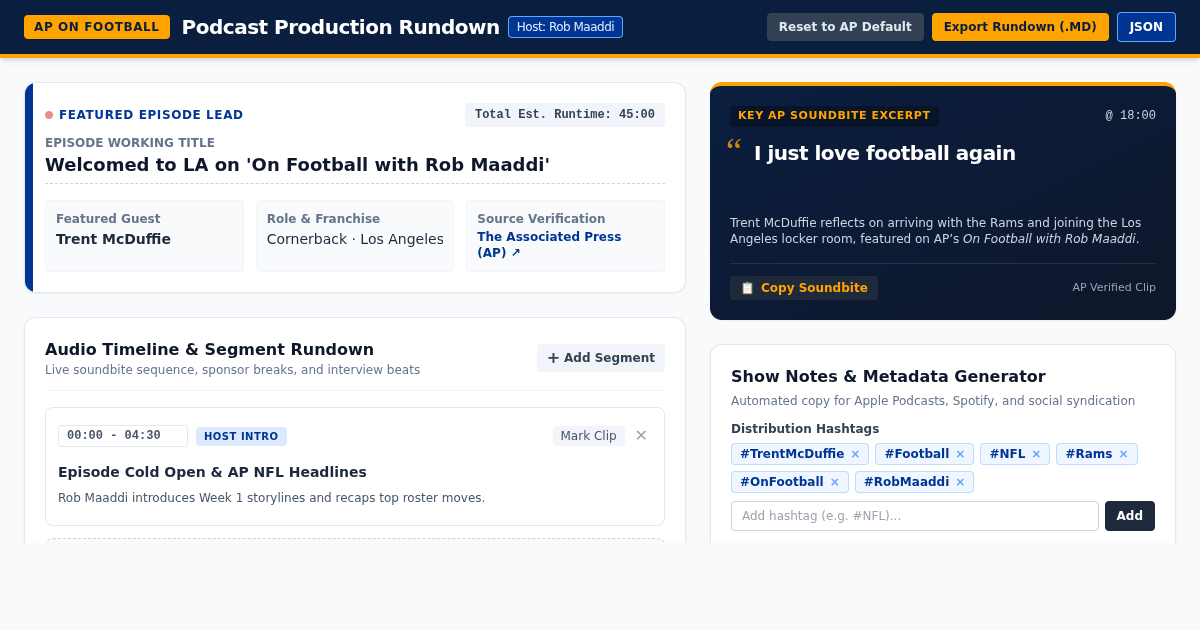Export Rundown as .MD
1200x630 pixels.
1020,27
